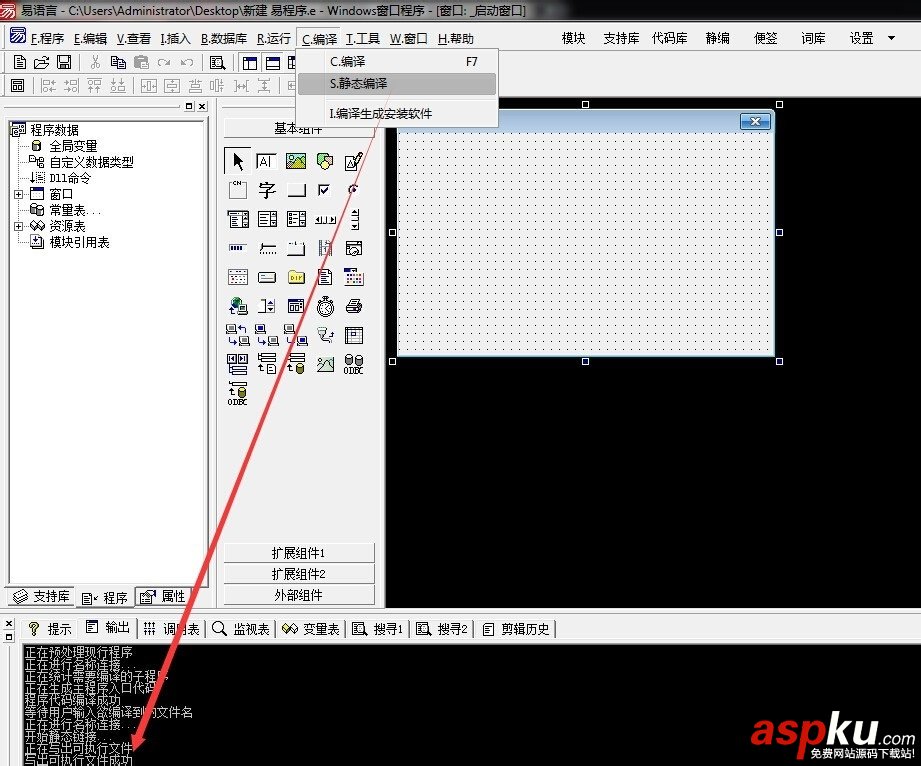Pick the list box component
Viewport: 921px width, 766px height.
tap(267, 219)
